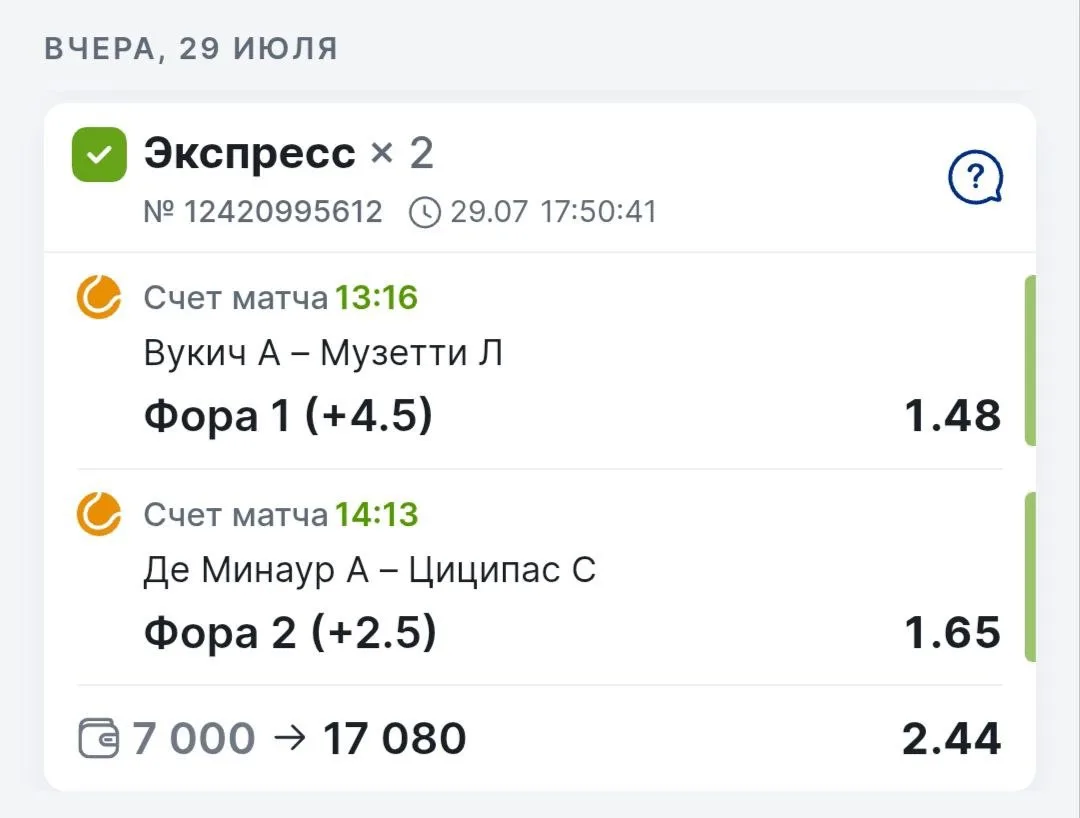Click the stake amount 7 000
Viewport: 1080px width, 818px height.
pos(194,739)
